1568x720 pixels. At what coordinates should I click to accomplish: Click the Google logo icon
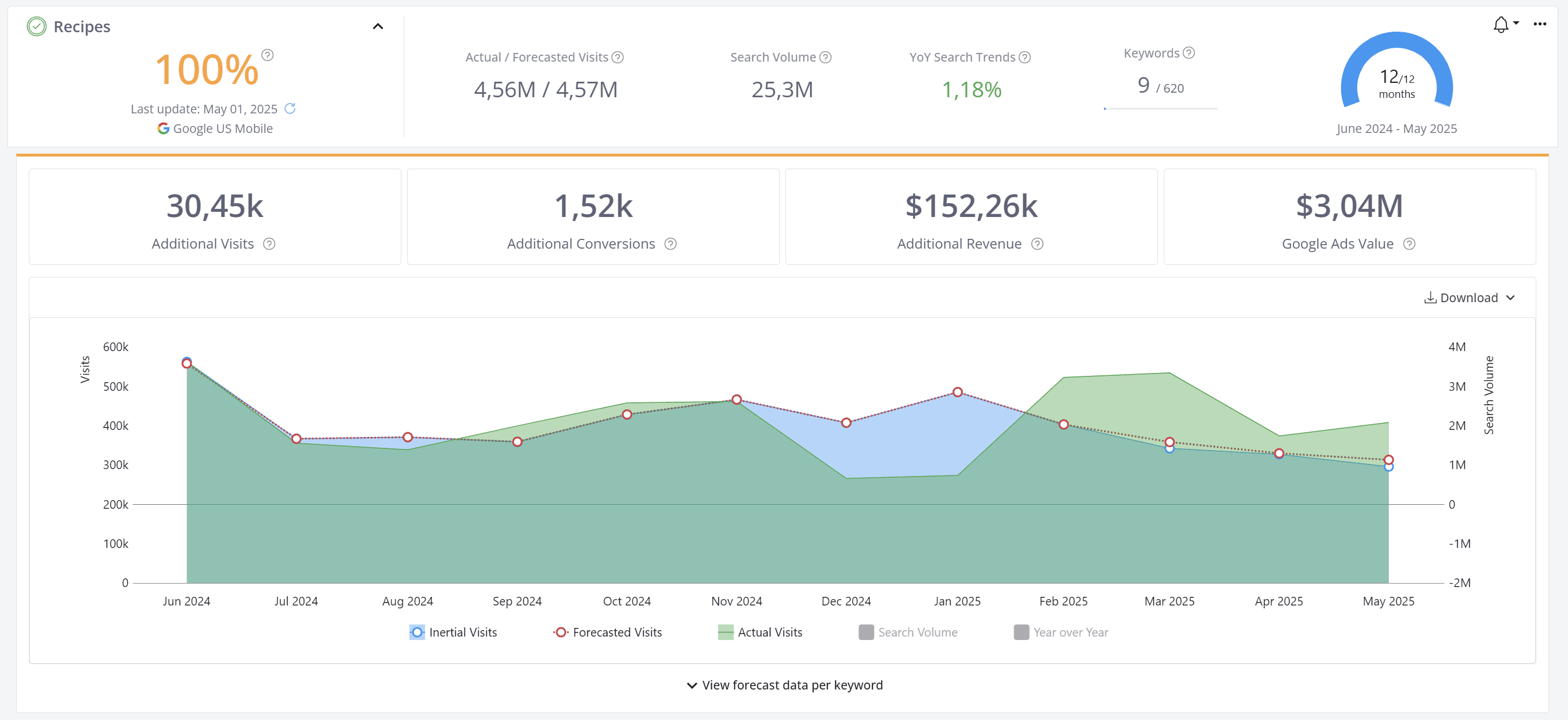(163, 128)
